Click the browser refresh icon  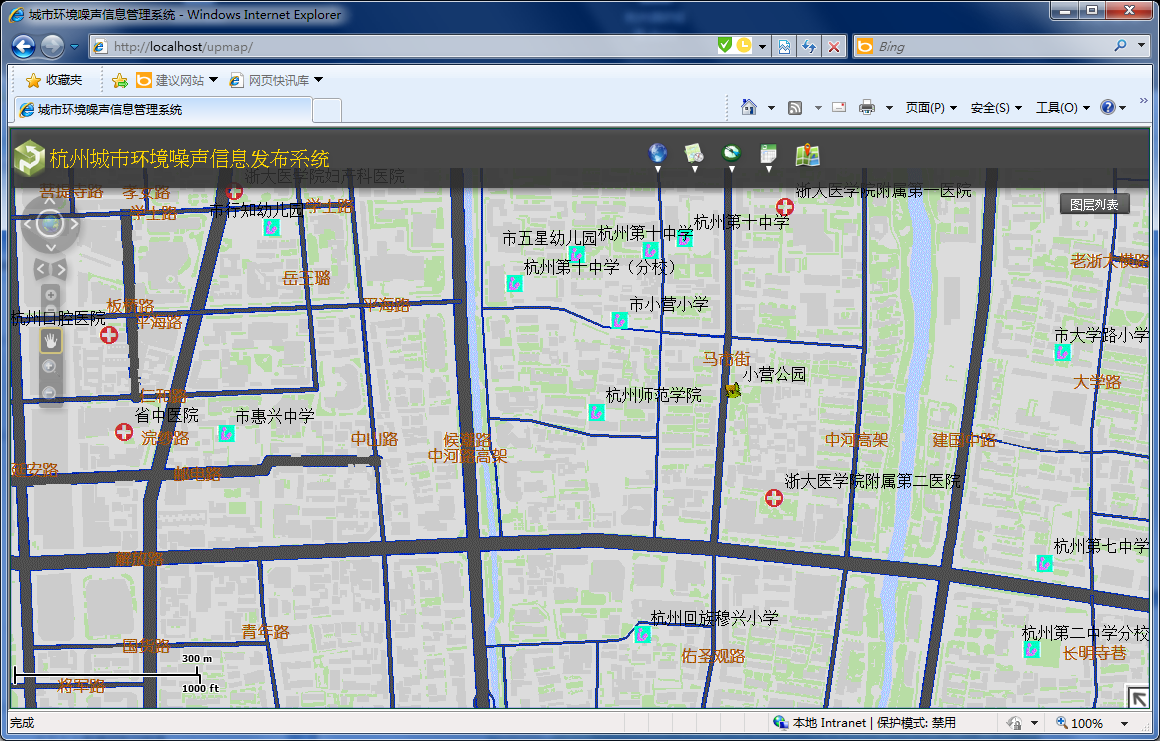pyautogui.click(x=808, y=46)
